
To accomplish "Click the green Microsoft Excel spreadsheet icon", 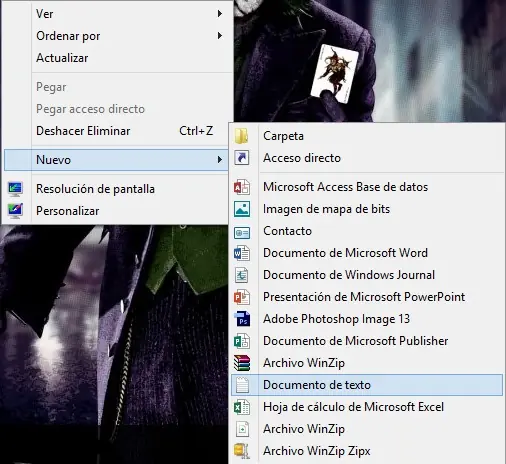I will coord(242,407).
